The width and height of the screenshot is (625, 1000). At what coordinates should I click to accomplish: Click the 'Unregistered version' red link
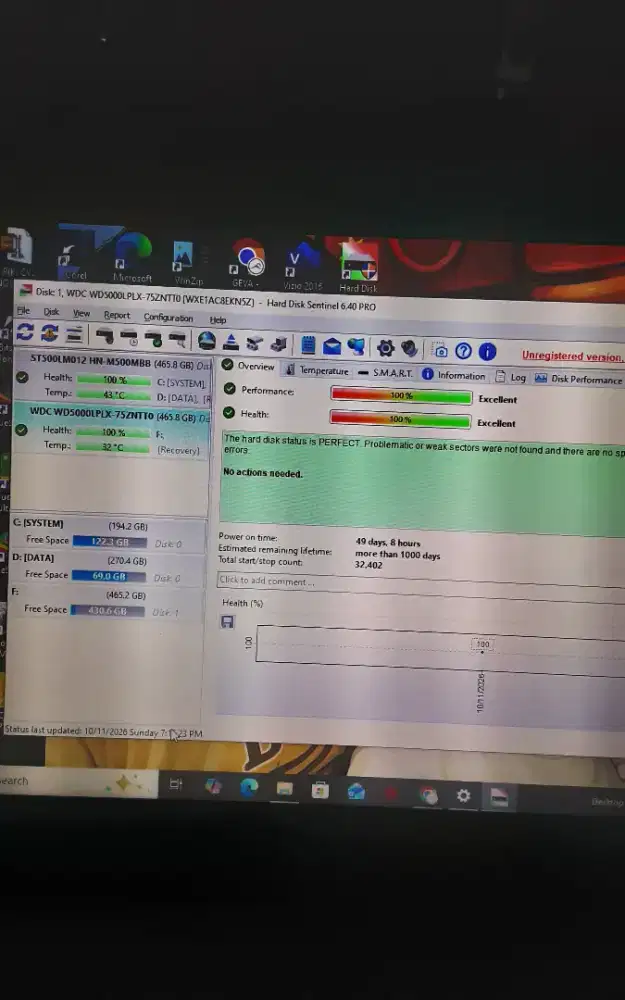tap(571, 356)
